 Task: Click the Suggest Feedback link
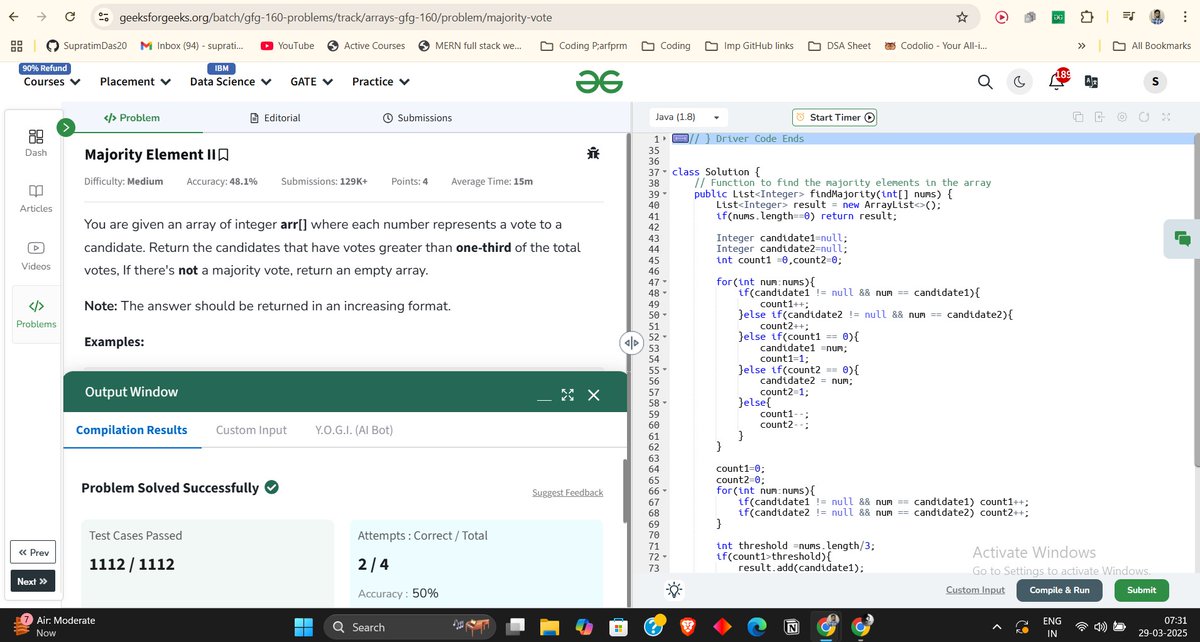click(x=567, y=492)
